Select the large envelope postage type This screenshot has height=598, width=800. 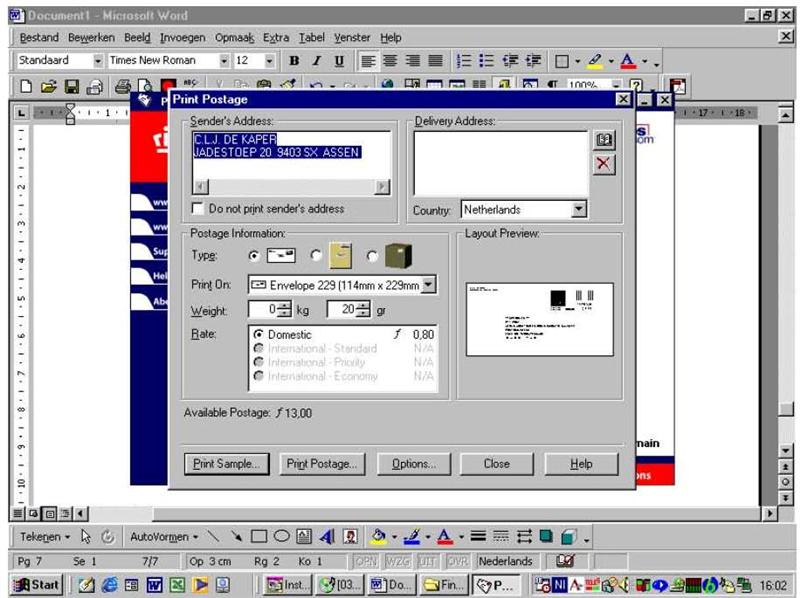point(316,255)
